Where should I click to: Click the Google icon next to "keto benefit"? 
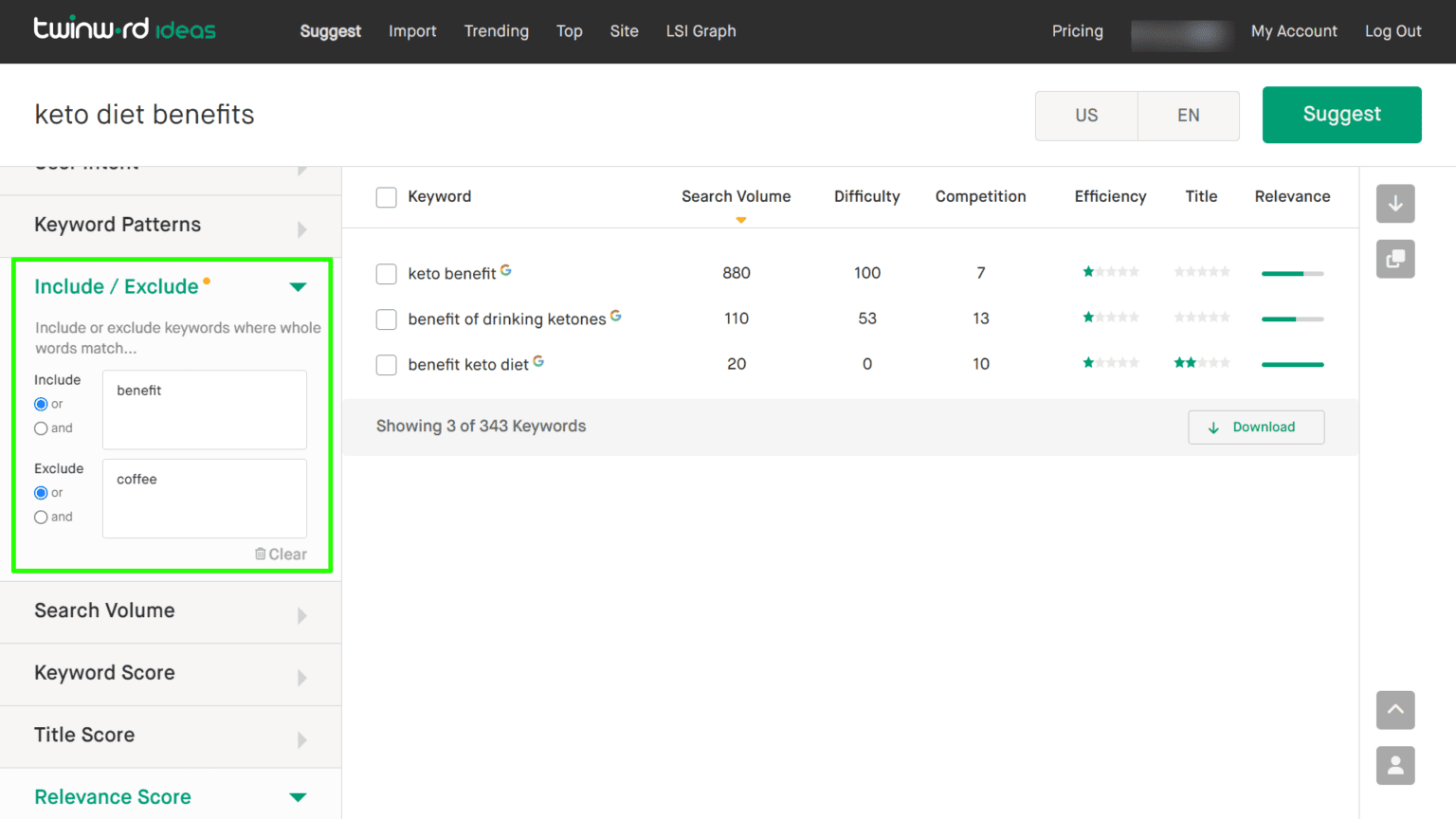tap(505, 269)
